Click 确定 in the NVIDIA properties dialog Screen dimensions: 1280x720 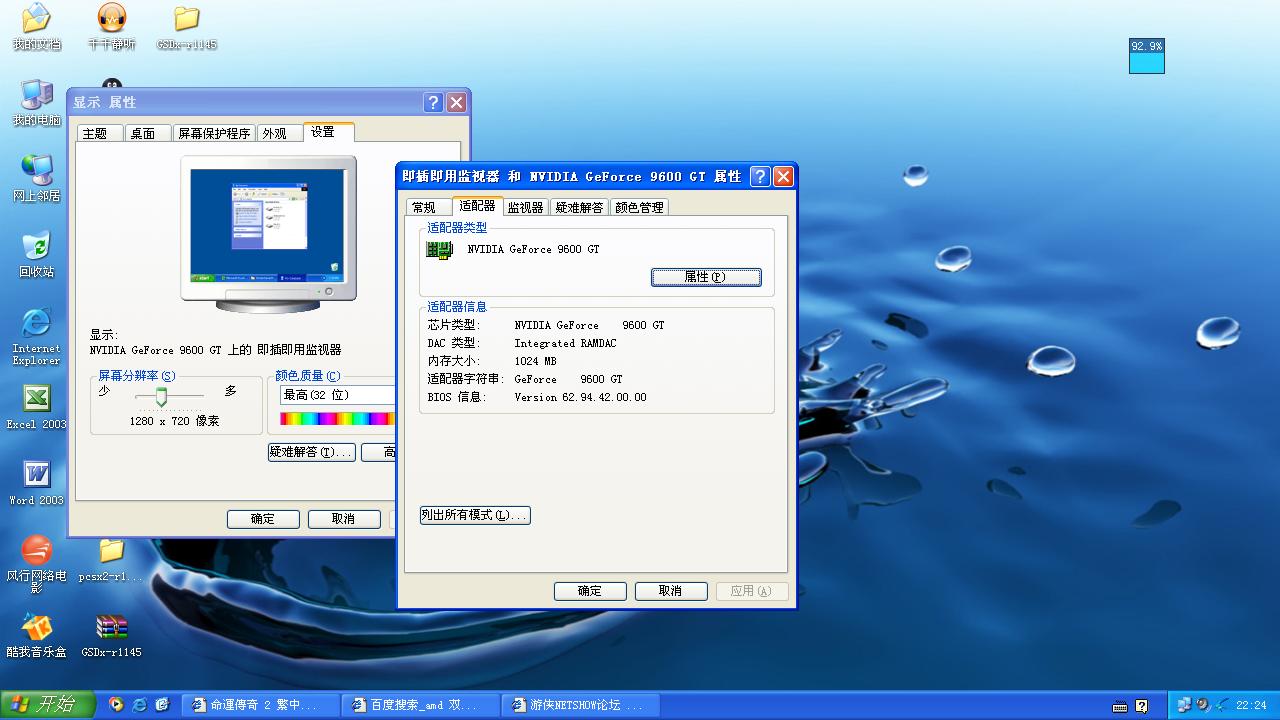[590, 591]
